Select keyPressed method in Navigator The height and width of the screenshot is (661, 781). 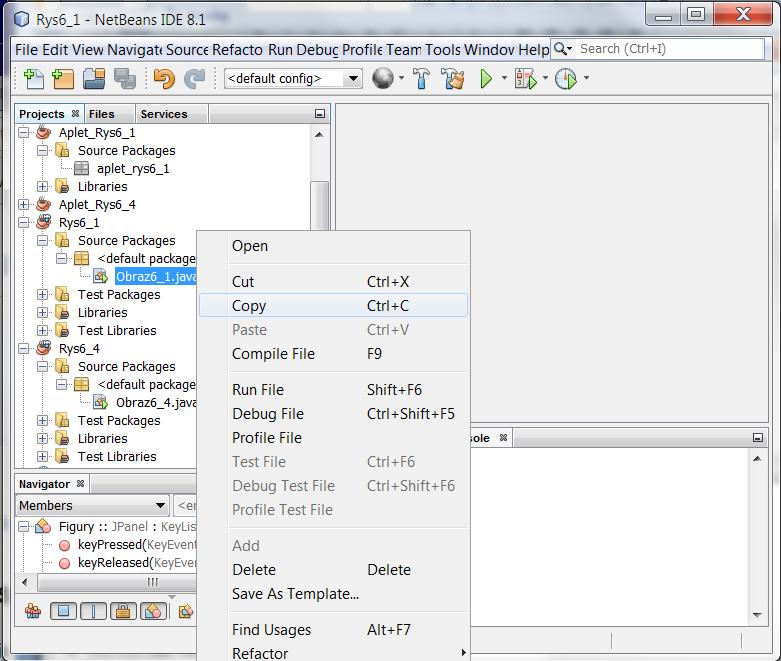(x=137, y=544)
